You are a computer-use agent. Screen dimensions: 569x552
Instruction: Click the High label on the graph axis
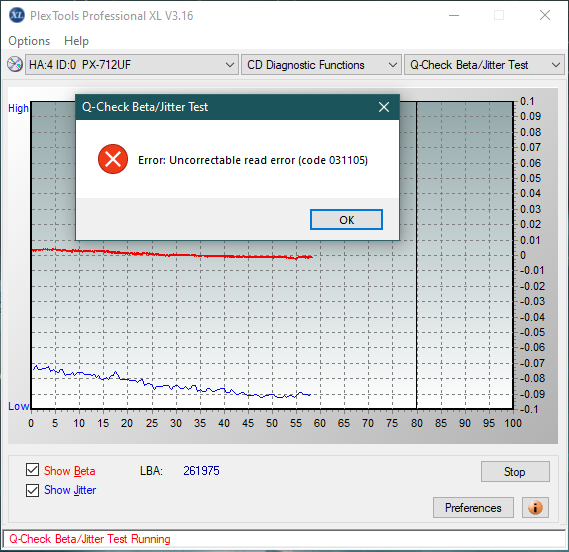tap(18, 108)
